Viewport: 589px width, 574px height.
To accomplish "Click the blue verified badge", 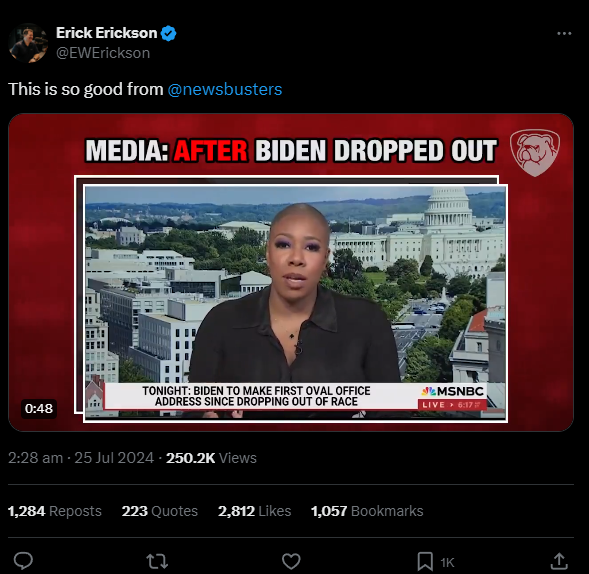I will click(169, 33).
